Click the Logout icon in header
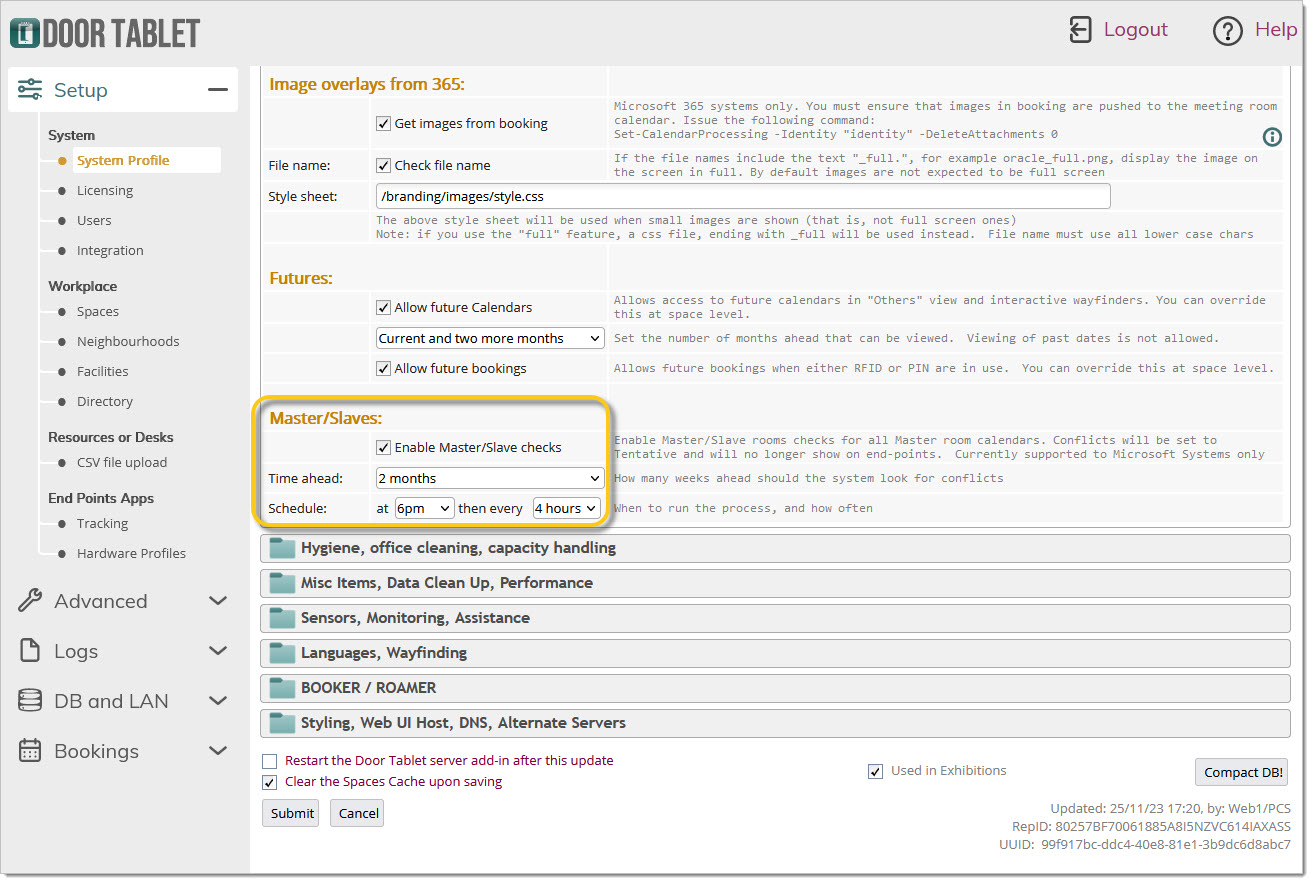 click(1080, 30)
